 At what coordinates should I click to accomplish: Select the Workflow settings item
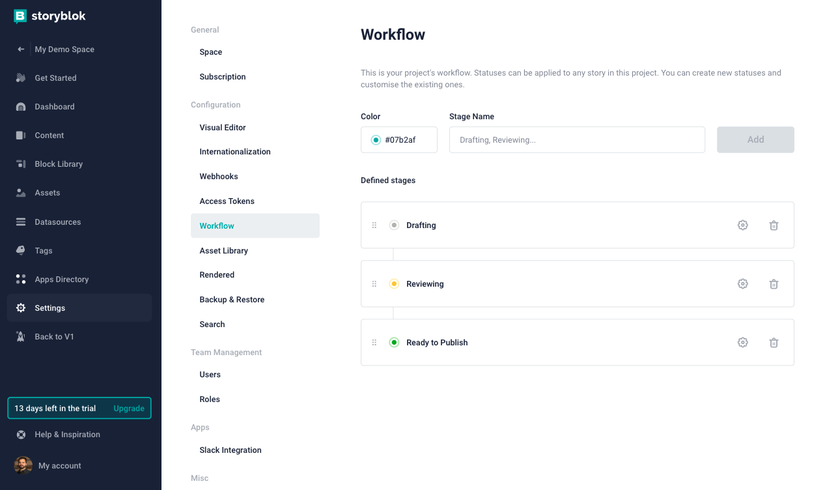pos(255,225)
